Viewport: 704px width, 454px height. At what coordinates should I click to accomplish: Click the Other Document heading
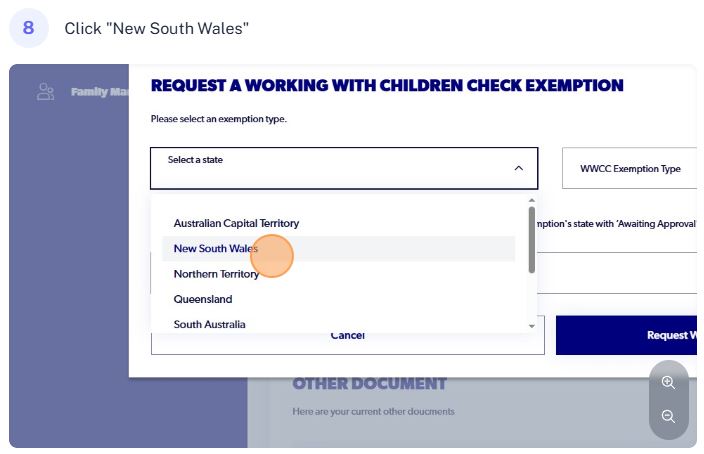point(369,383)
